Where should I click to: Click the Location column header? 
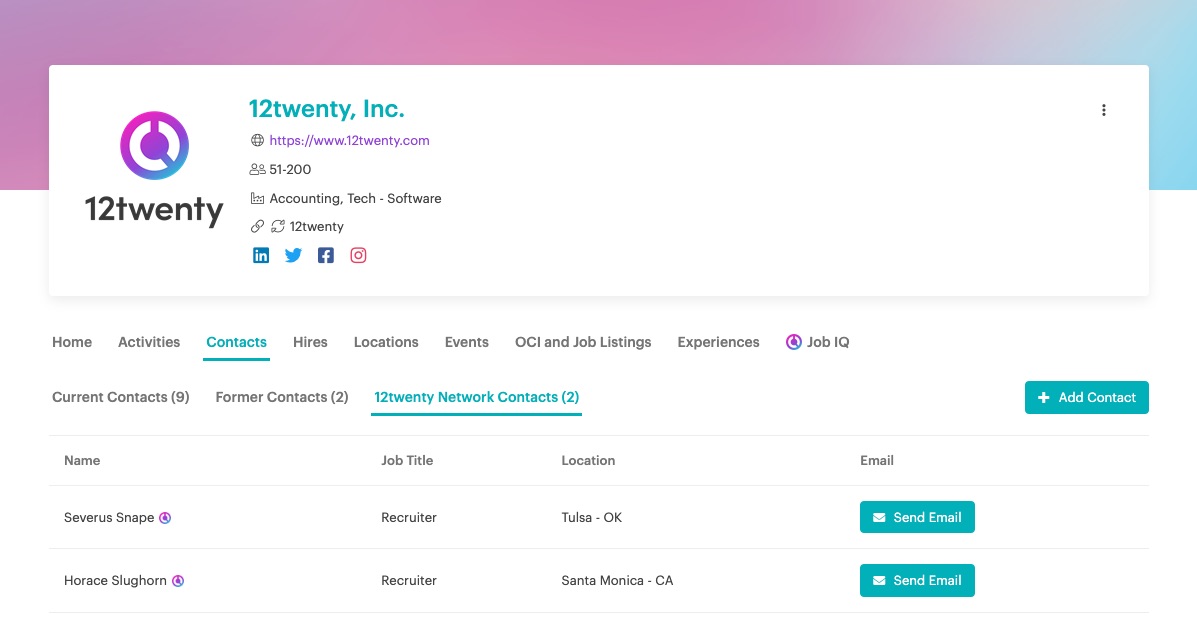tap(588, 460)
